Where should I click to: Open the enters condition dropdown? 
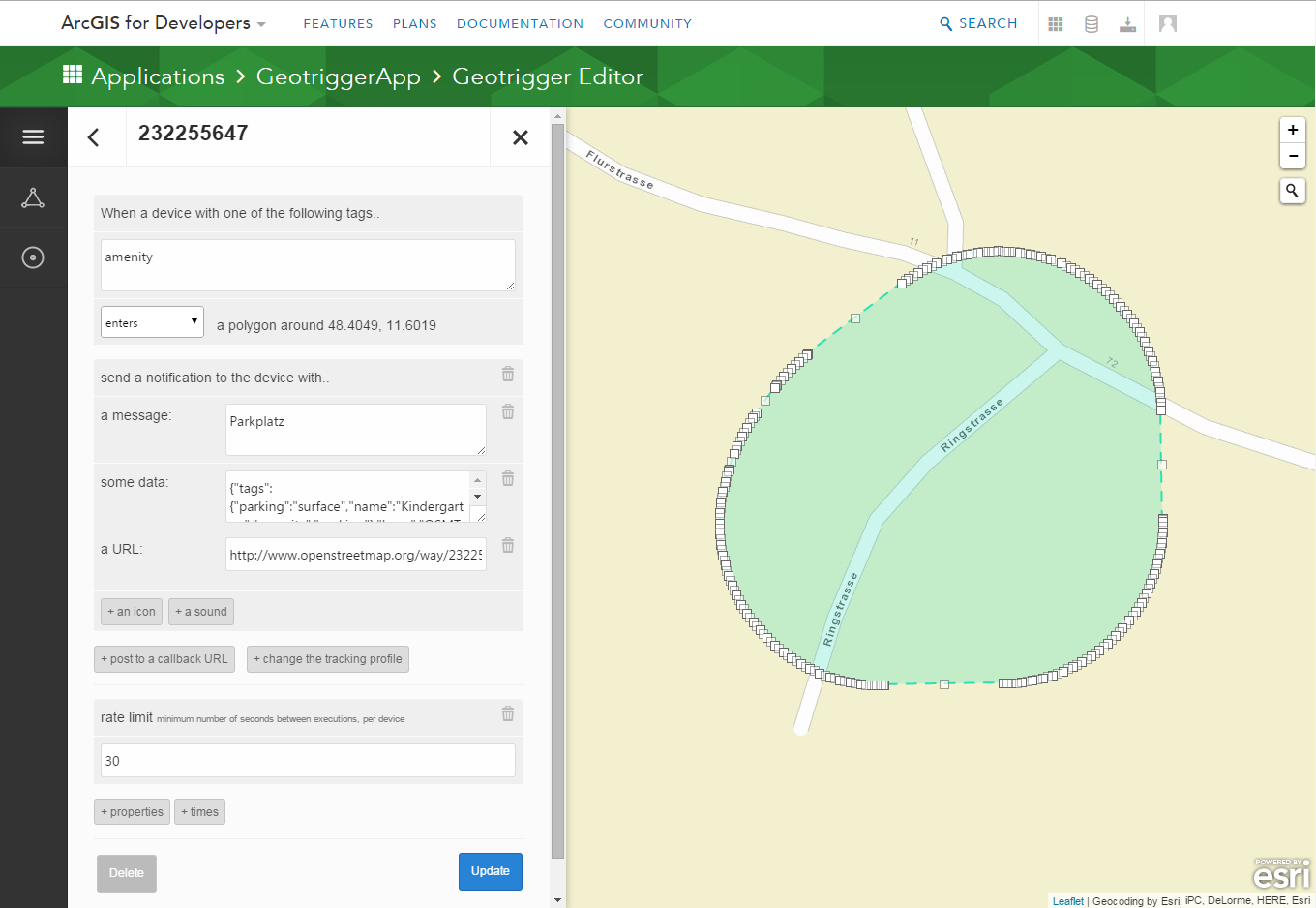point(152,322)
